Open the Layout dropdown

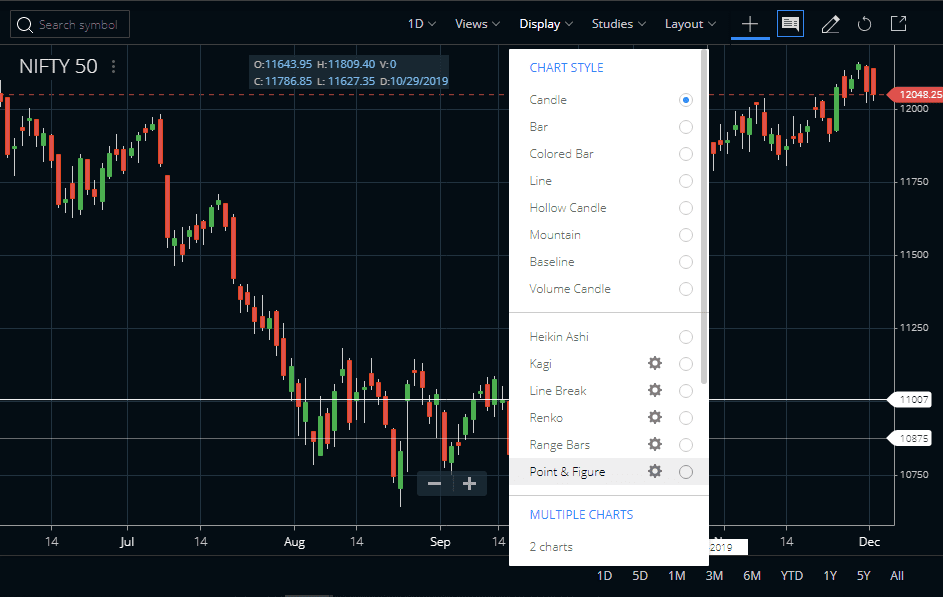(x=690, y=24)
